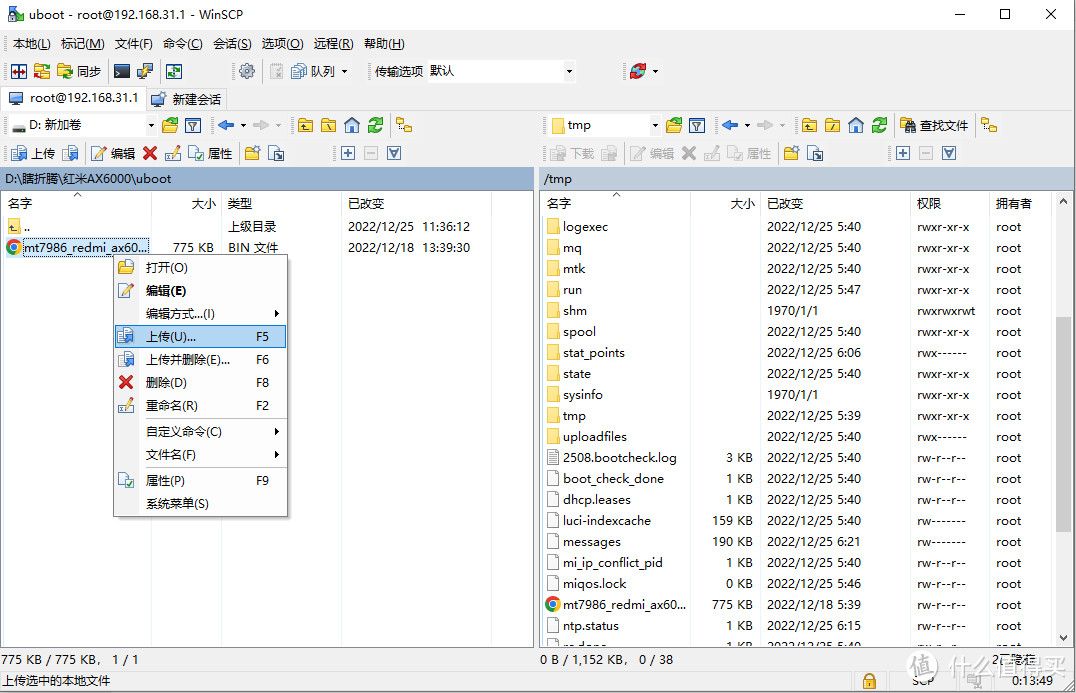Open the 本地(L) menu
Screen dimensions: 1076x693
pos(32,44)
